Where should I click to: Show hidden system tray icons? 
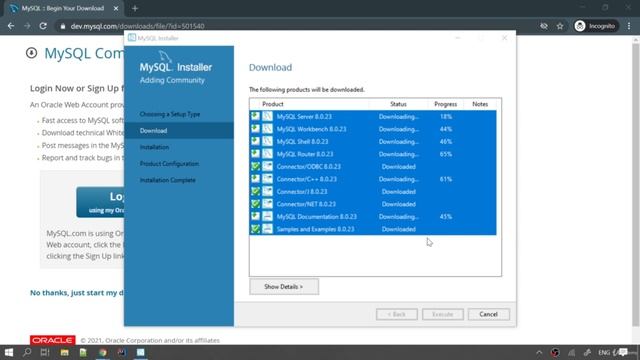[x=539, y=353]
